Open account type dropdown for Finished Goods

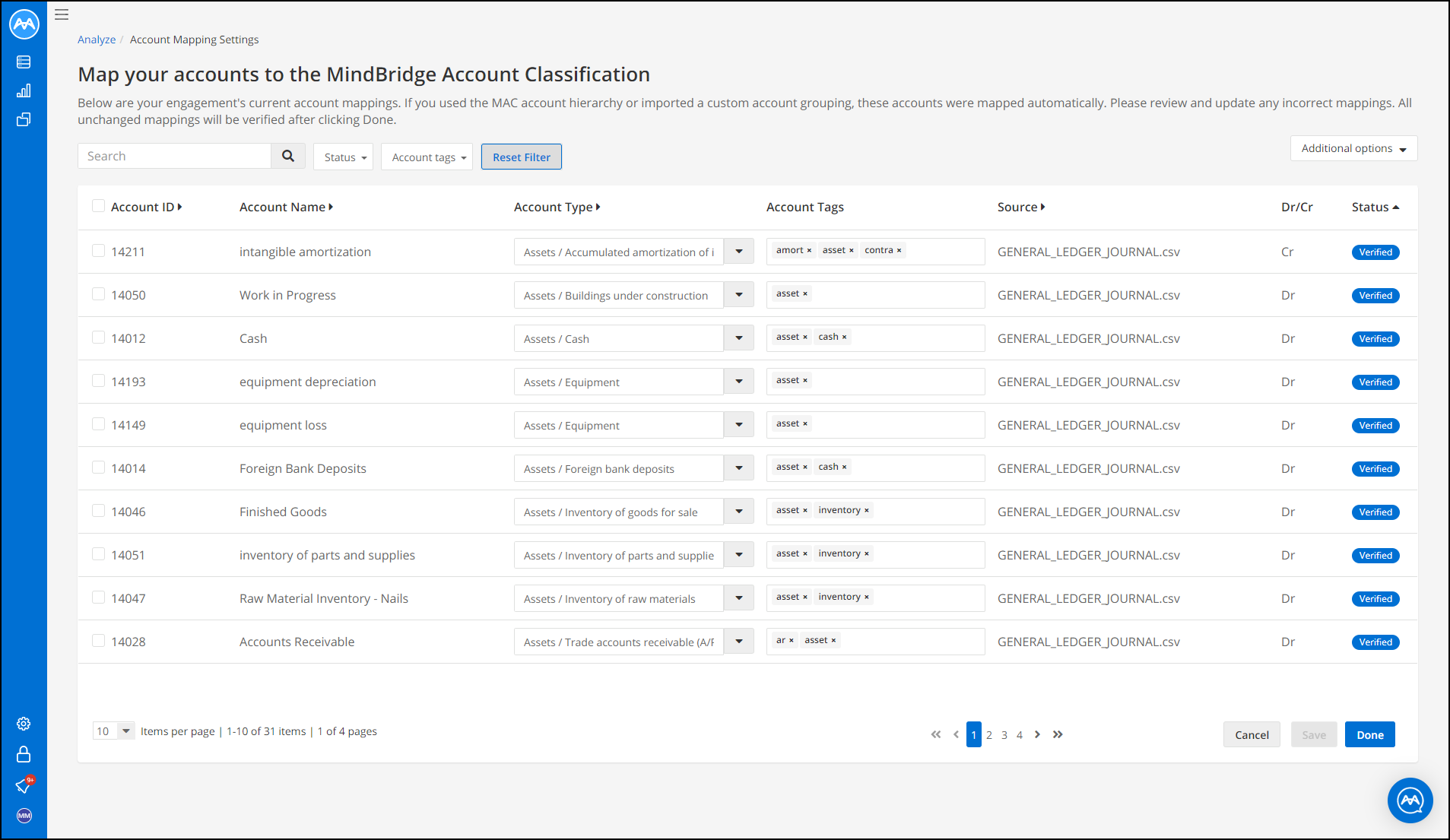click(x=739, y=512)
